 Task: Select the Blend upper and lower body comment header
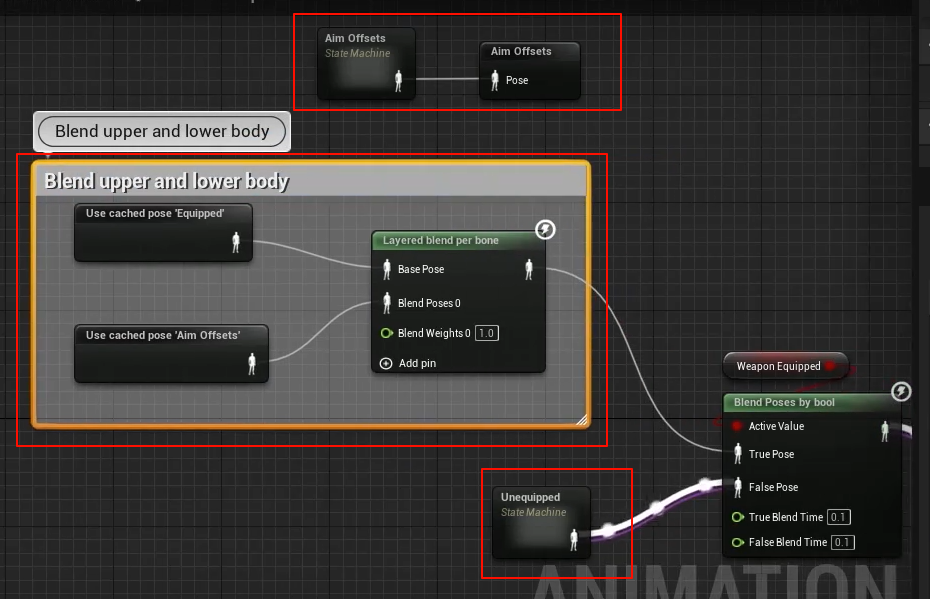tap(311, 181)
